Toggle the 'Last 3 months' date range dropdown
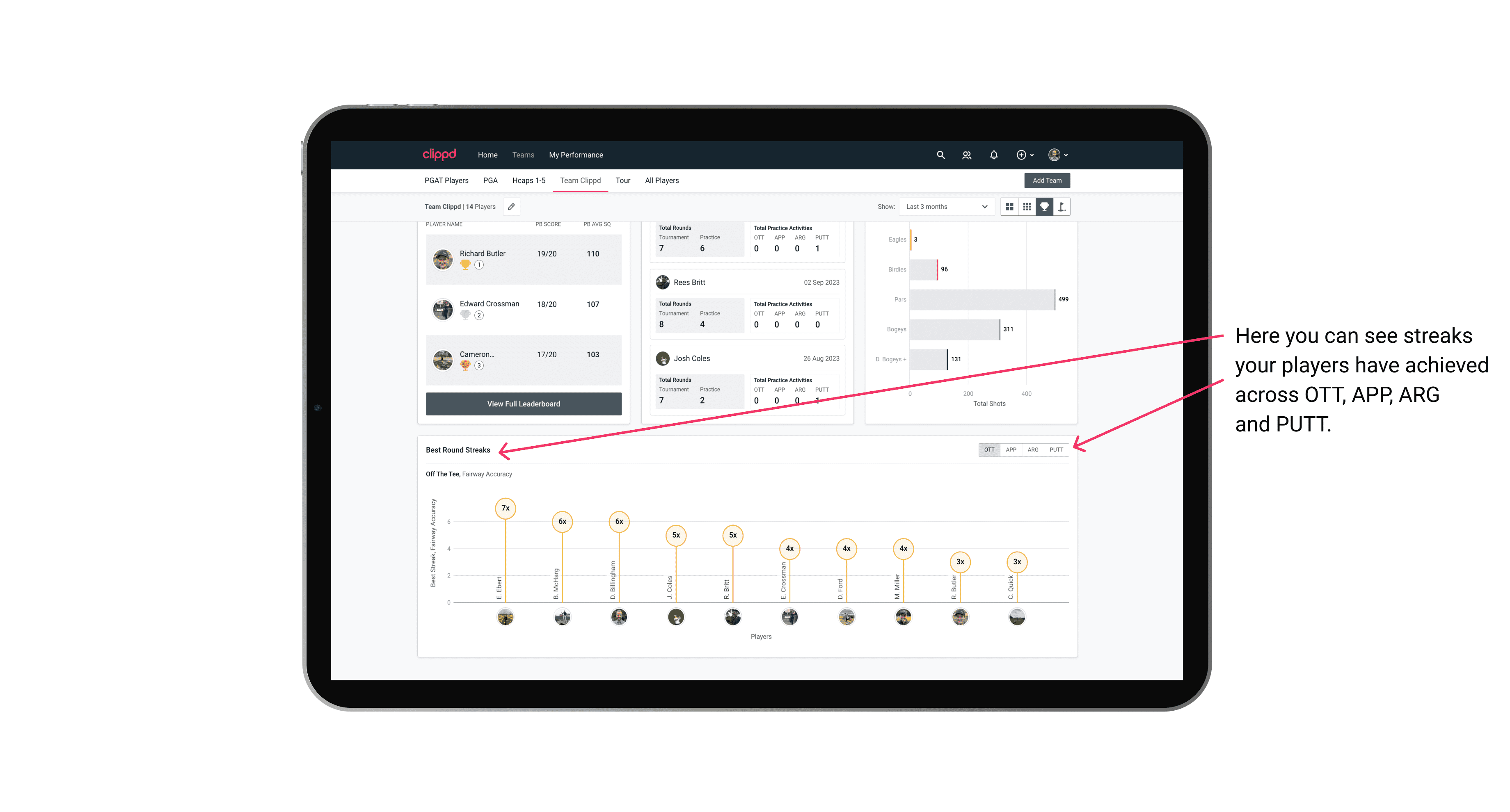The image size is (1510, 812). (945, 207)
